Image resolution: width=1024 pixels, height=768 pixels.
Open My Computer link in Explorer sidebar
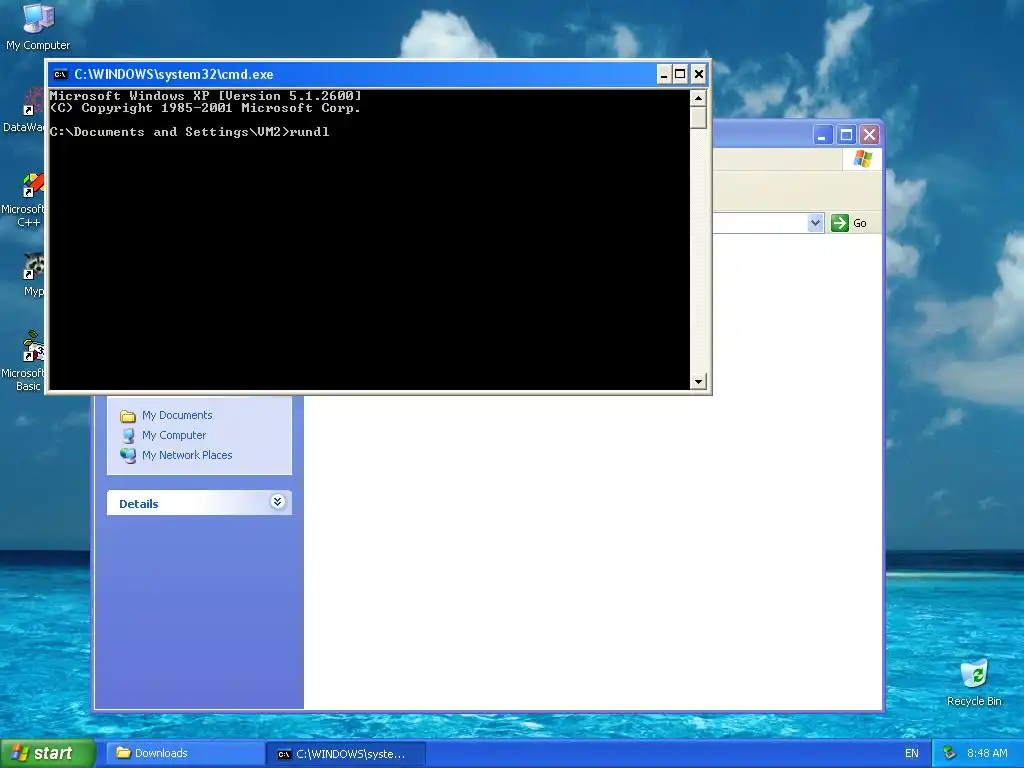(x=174, y=435)
